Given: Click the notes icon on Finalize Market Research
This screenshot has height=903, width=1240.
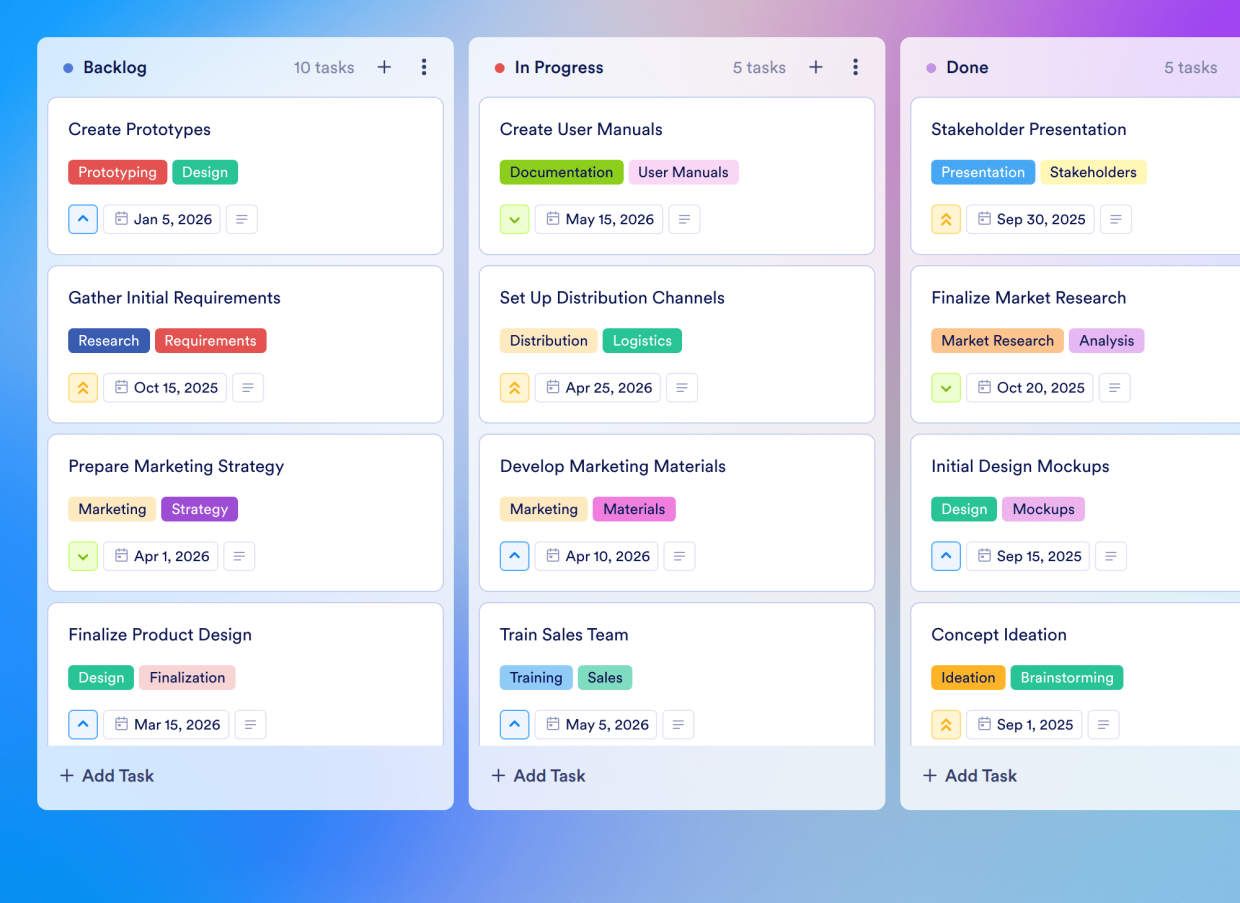Looking at the screenshot, I should coord(1114,387).
